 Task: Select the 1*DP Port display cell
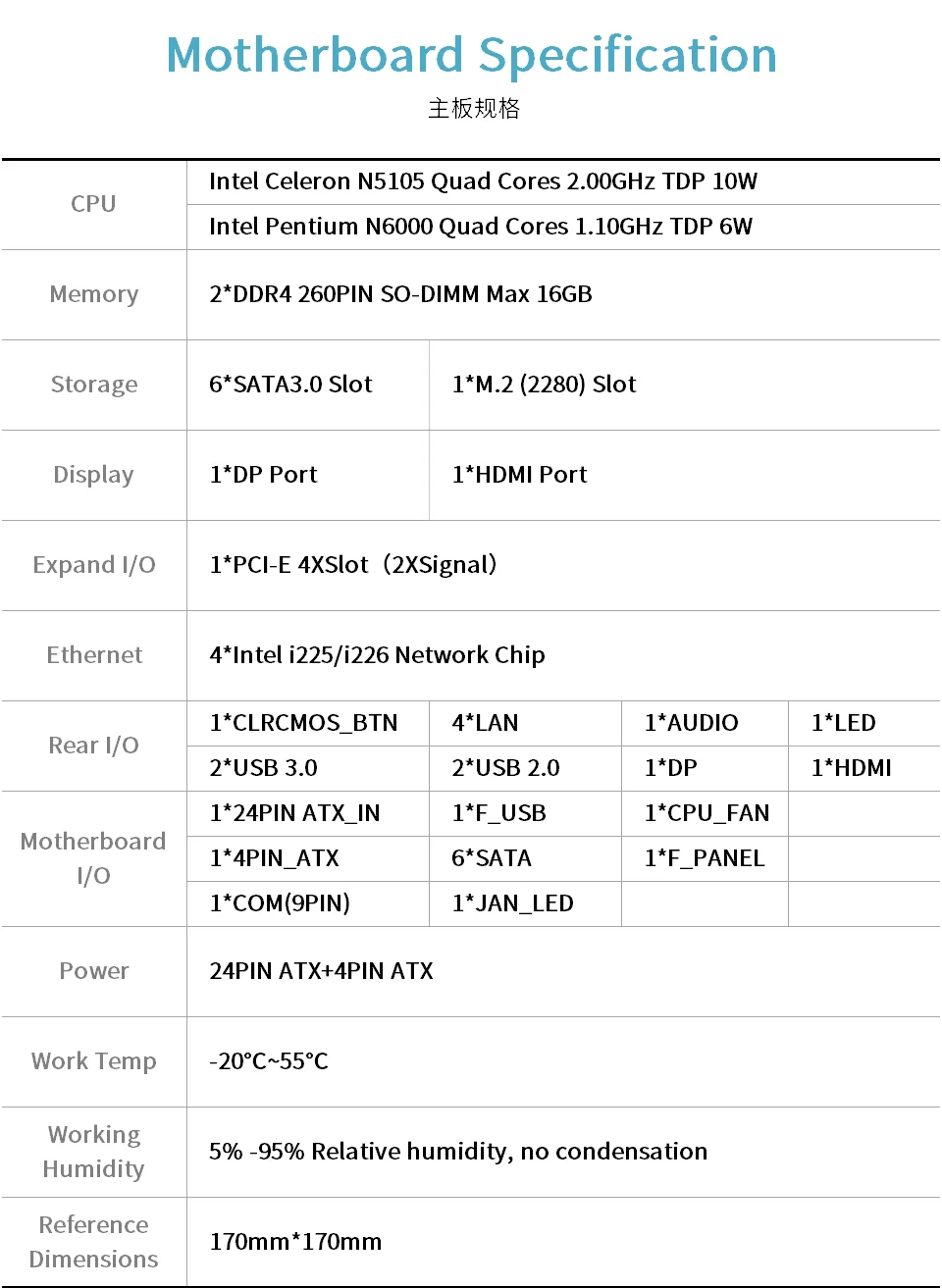pos(263,475)
